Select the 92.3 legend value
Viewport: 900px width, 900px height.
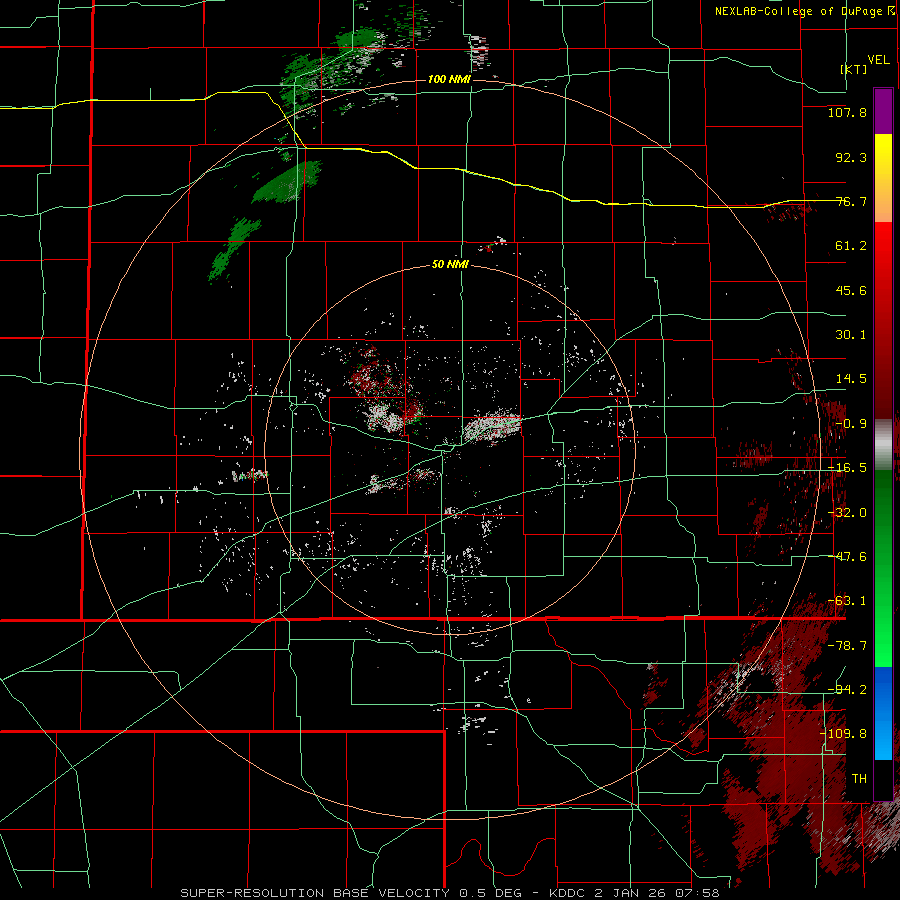pos(851,157)
